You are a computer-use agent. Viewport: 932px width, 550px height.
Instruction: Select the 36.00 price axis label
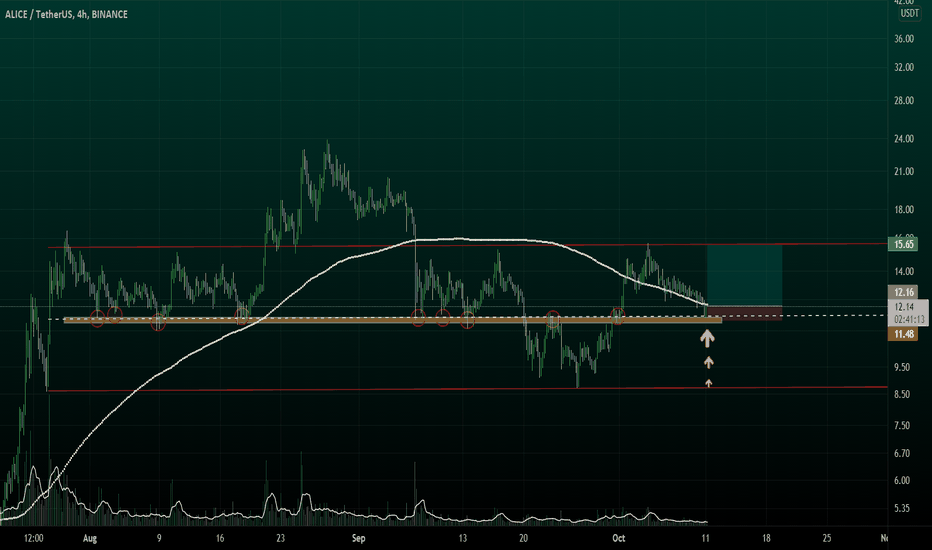pyautogui.click(x=903, y=39)
